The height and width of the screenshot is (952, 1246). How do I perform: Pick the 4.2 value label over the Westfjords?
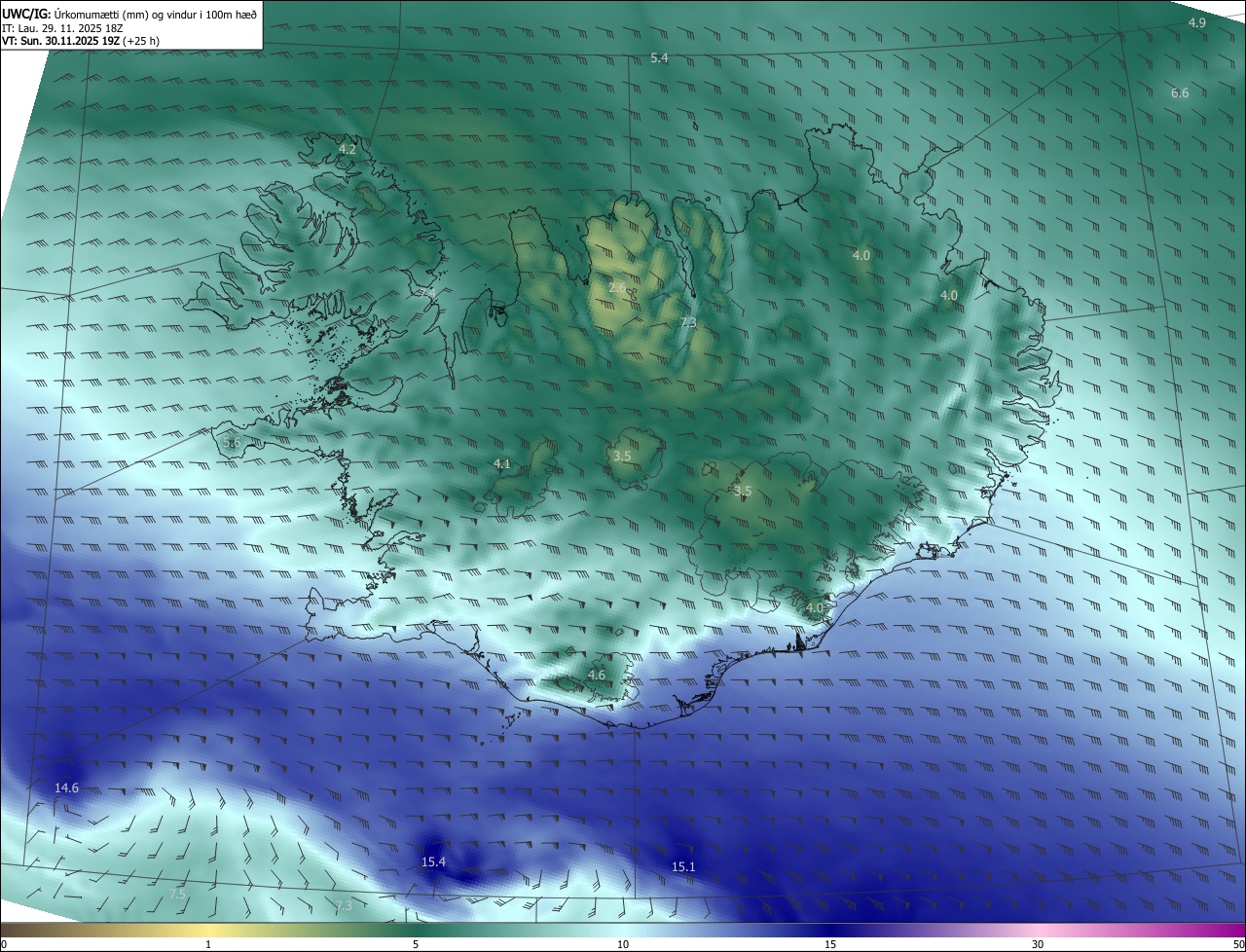[x=347, y=150]
